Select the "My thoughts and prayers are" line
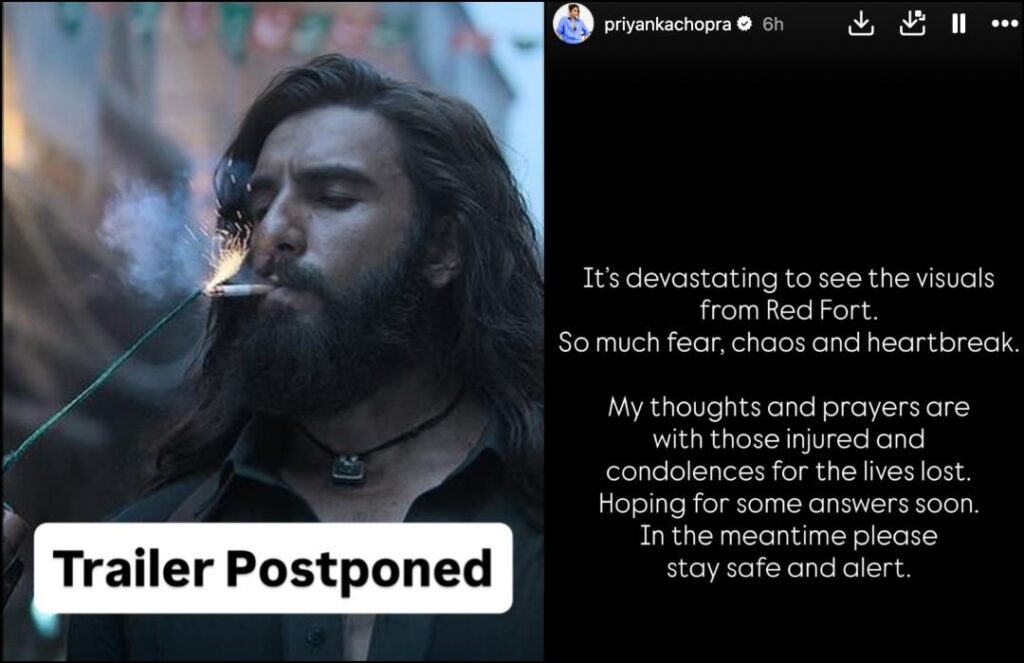The image size is (1024, 663). [x=788, y=408]
